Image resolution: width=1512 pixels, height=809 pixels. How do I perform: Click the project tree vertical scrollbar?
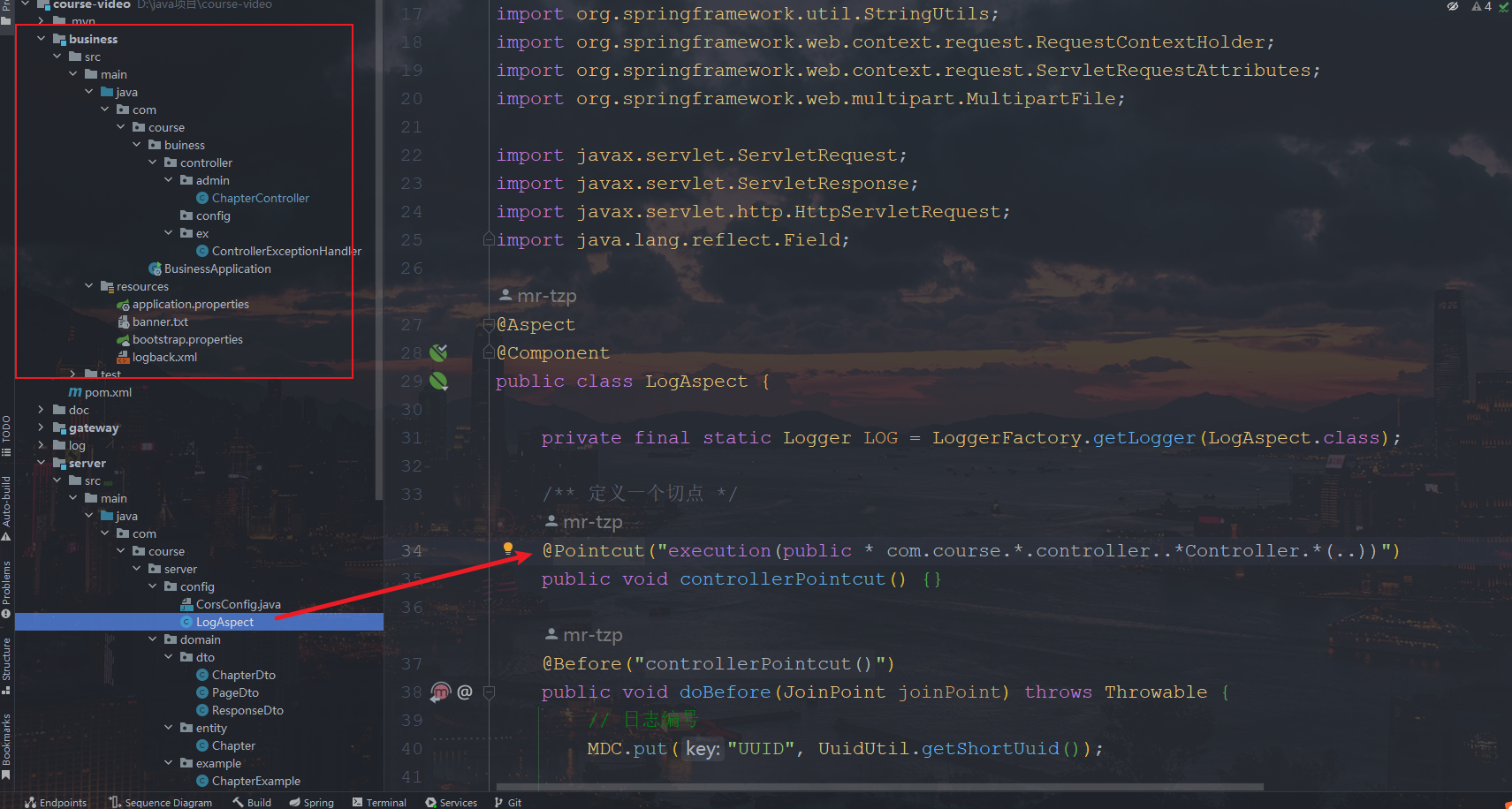pos(379,252)
